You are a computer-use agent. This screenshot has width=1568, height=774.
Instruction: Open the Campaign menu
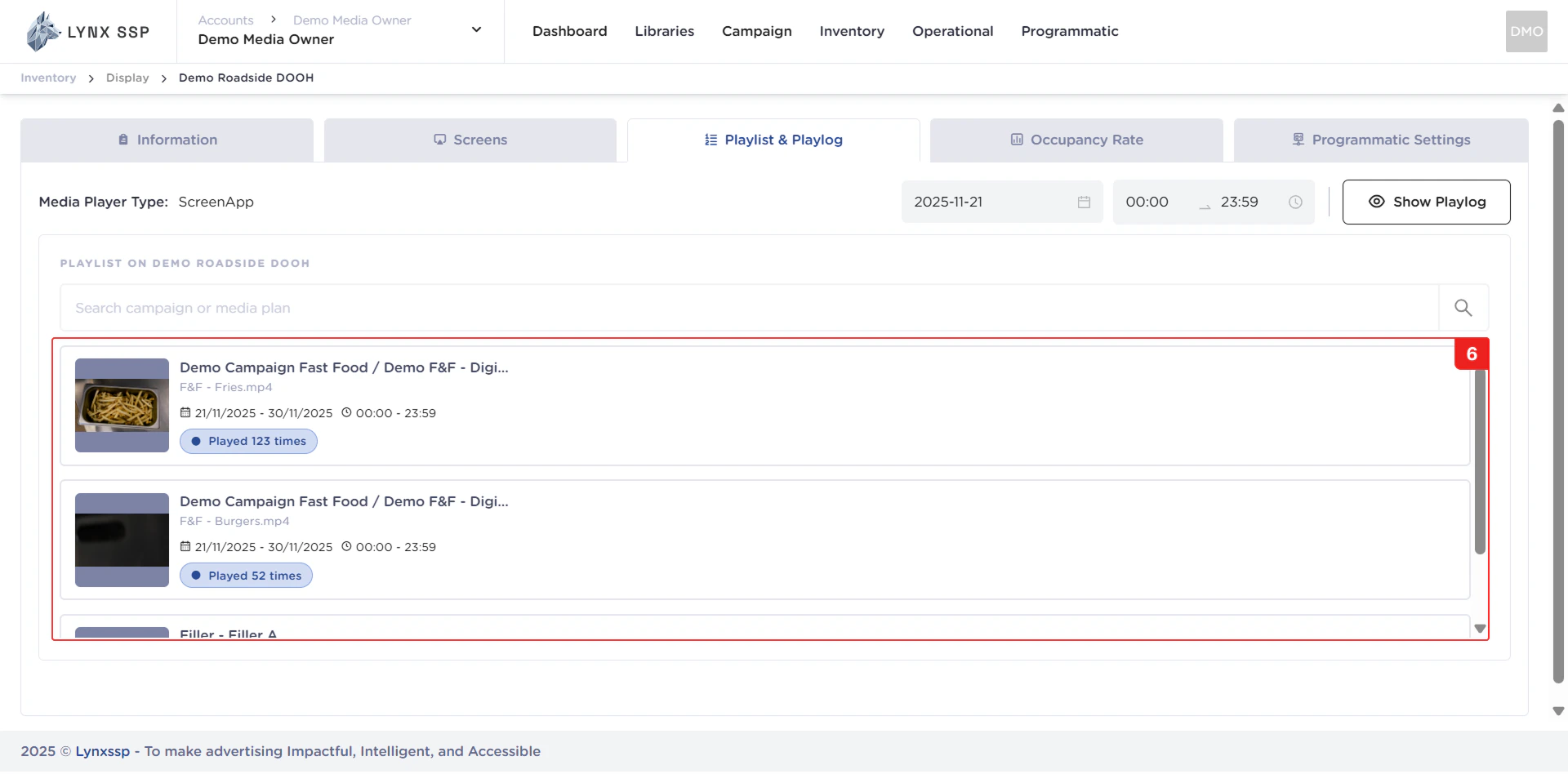[x=756, y=31]
